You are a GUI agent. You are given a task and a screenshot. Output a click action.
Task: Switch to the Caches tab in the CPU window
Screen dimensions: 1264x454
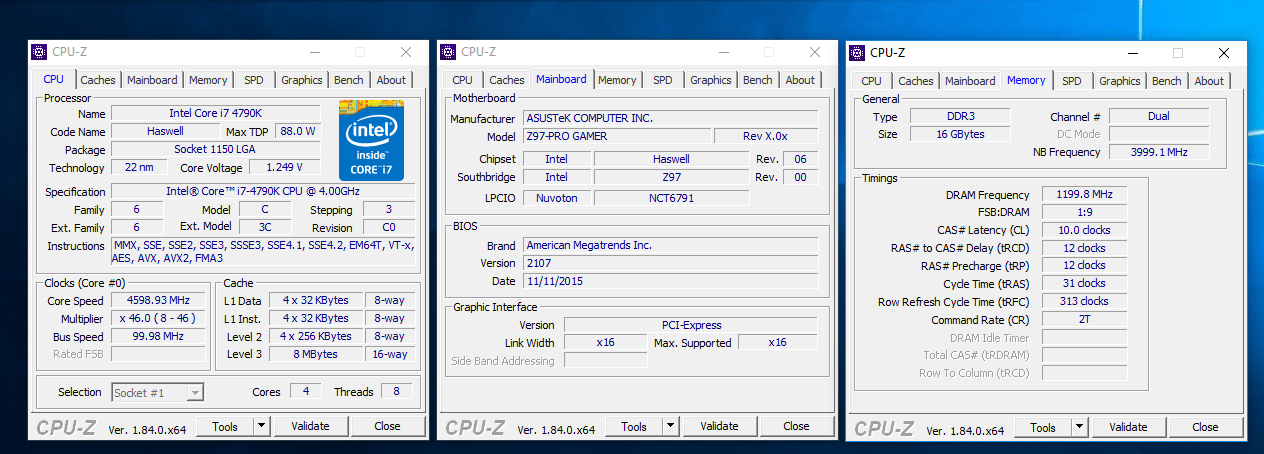98,80
